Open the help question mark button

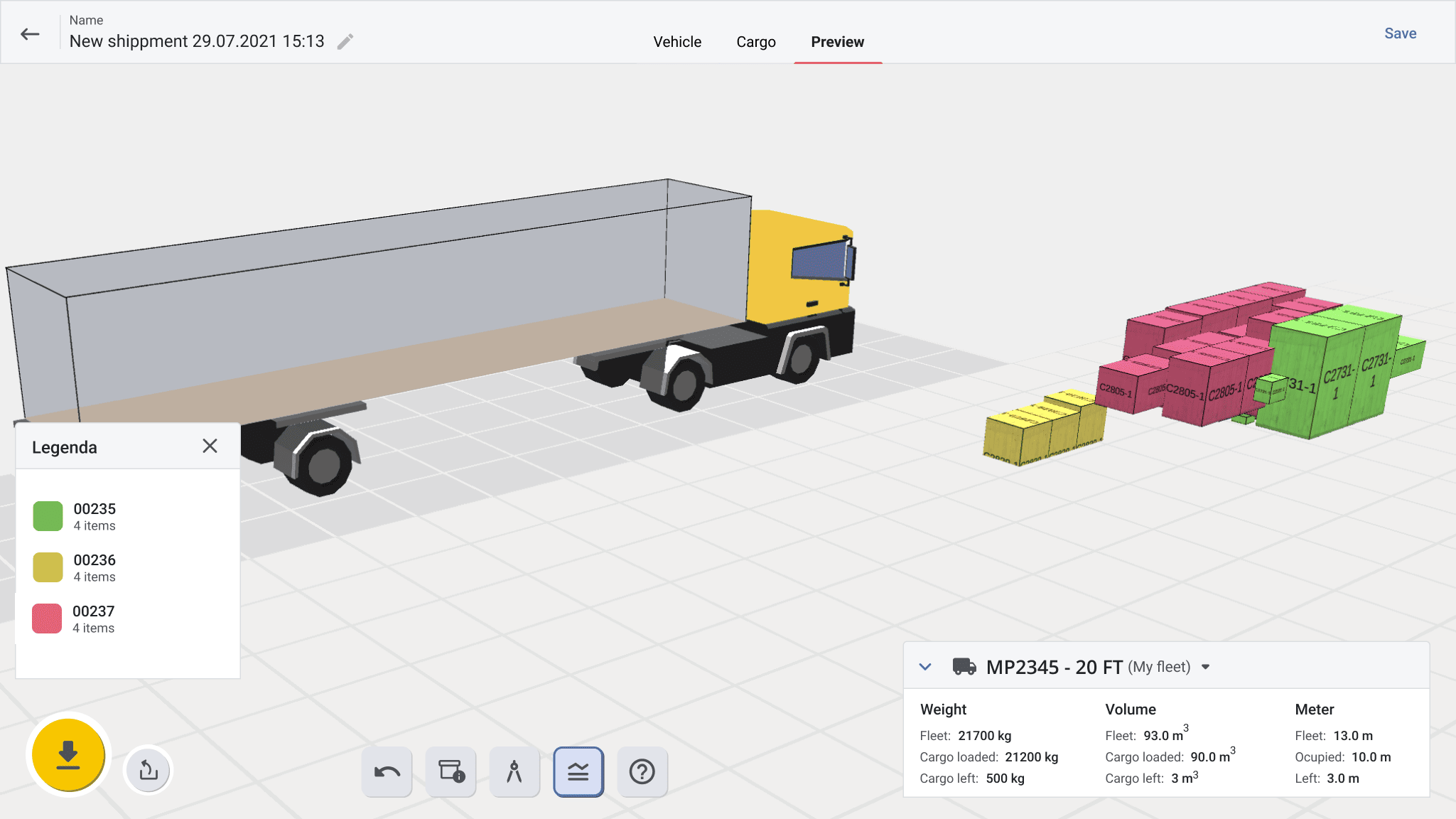click(642, 771)
